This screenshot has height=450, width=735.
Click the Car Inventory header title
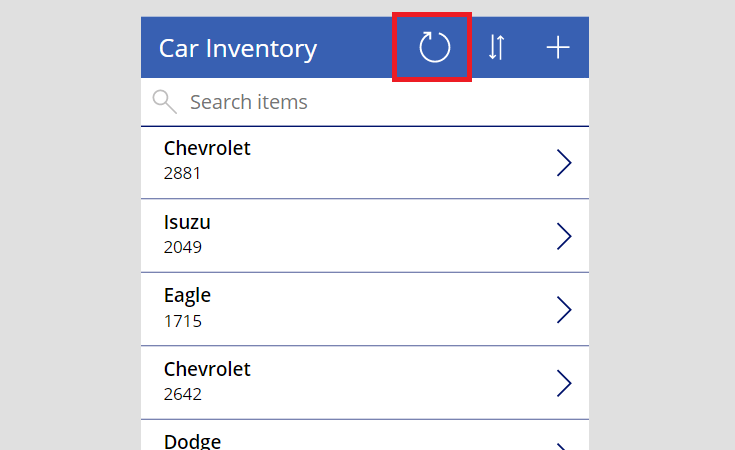pos(238,49)
